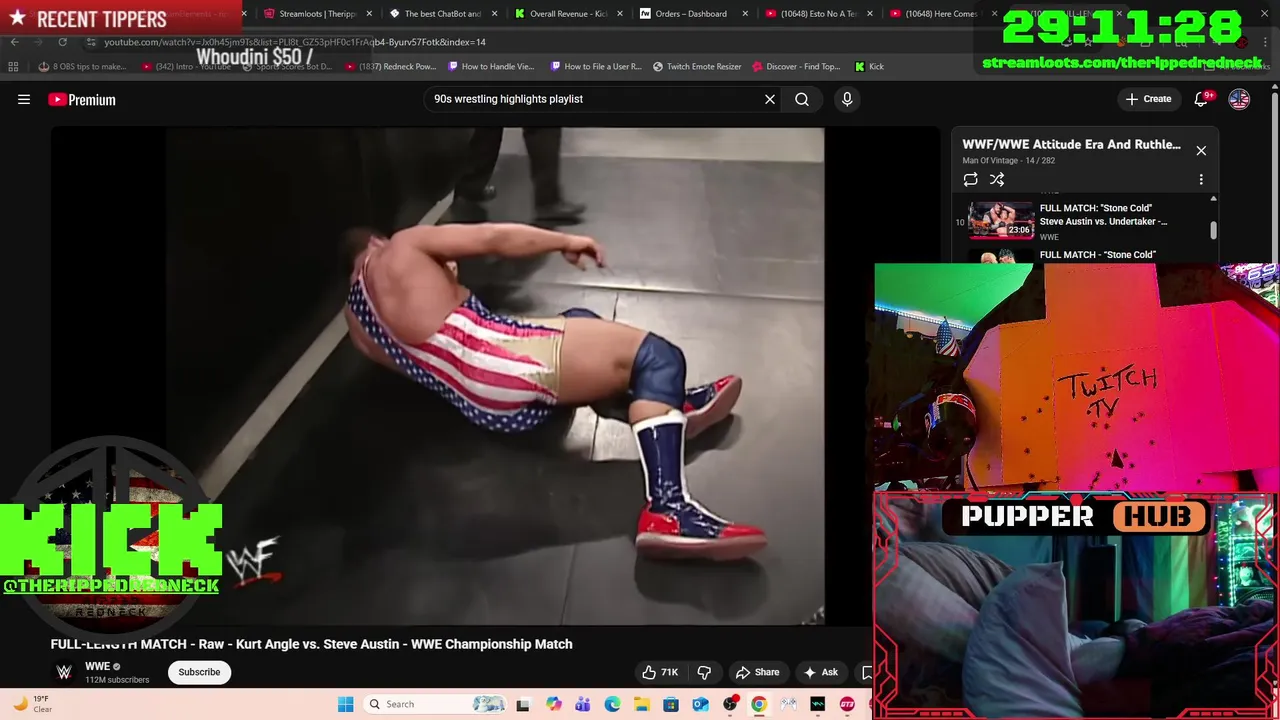Open the YouTube hamburger guide menu

point(24,99)
